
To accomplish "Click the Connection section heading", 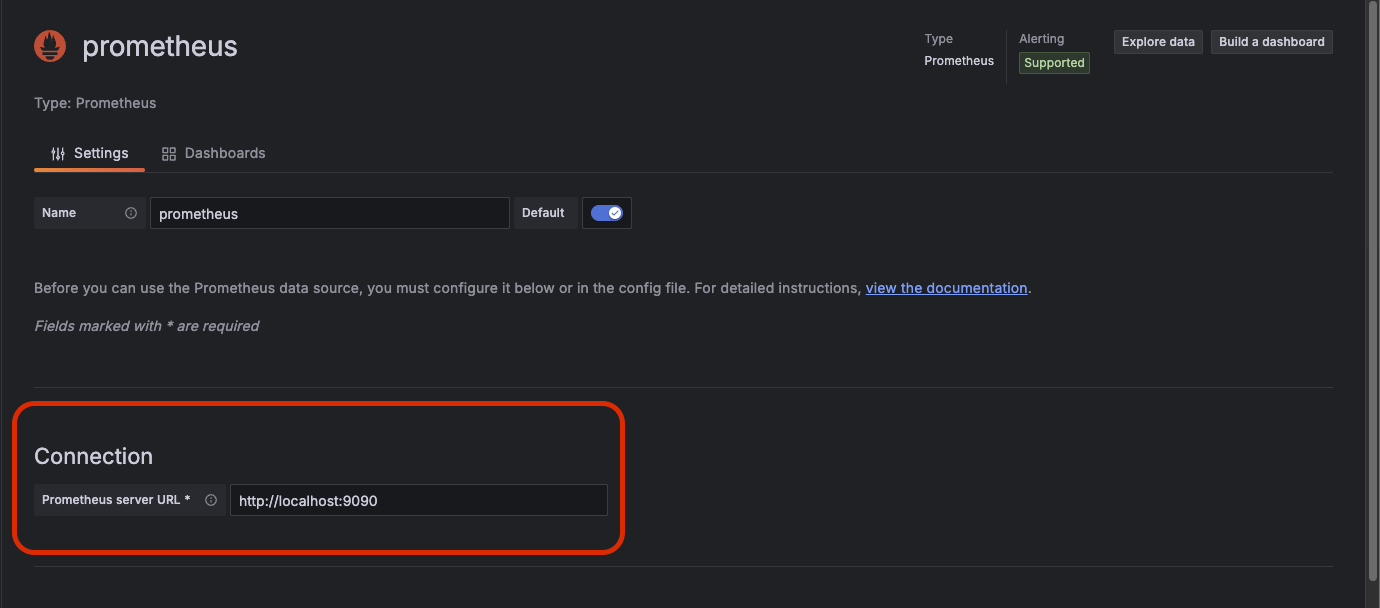I will click(94, 456).
